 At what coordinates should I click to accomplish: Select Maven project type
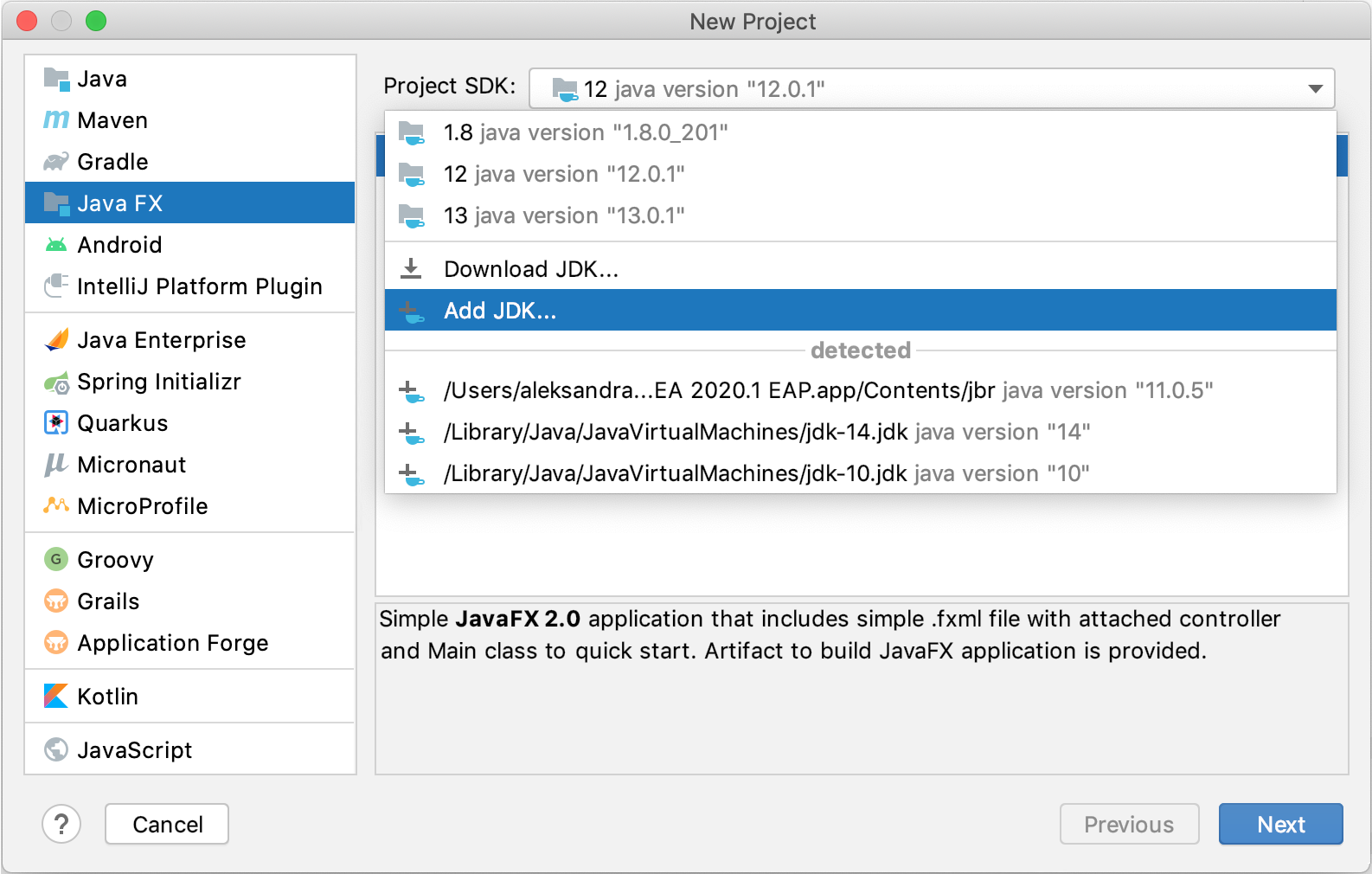pyautogui.click(x=190, y=119)
